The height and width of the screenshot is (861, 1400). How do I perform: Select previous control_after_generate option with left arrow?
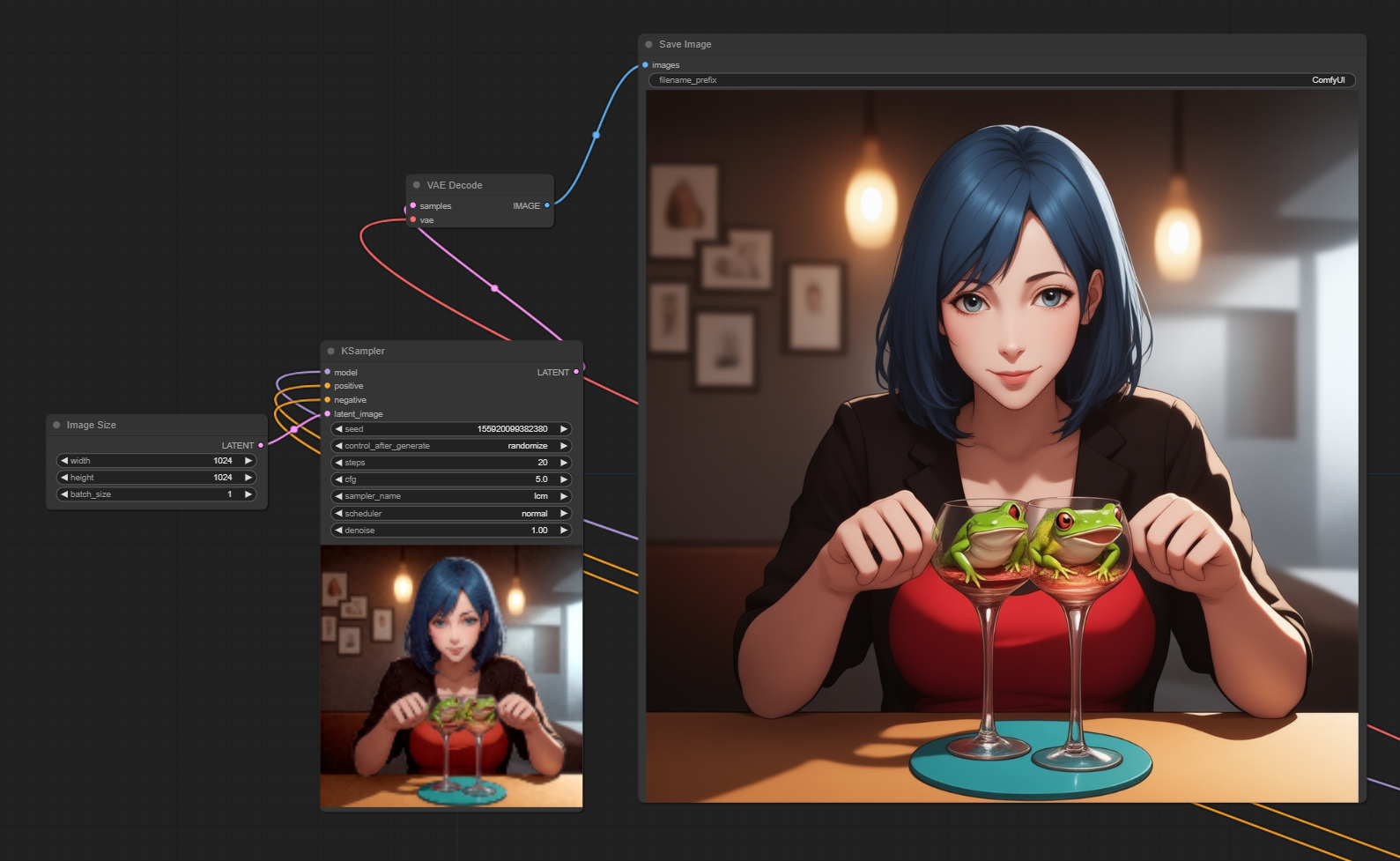coord(338,446)
